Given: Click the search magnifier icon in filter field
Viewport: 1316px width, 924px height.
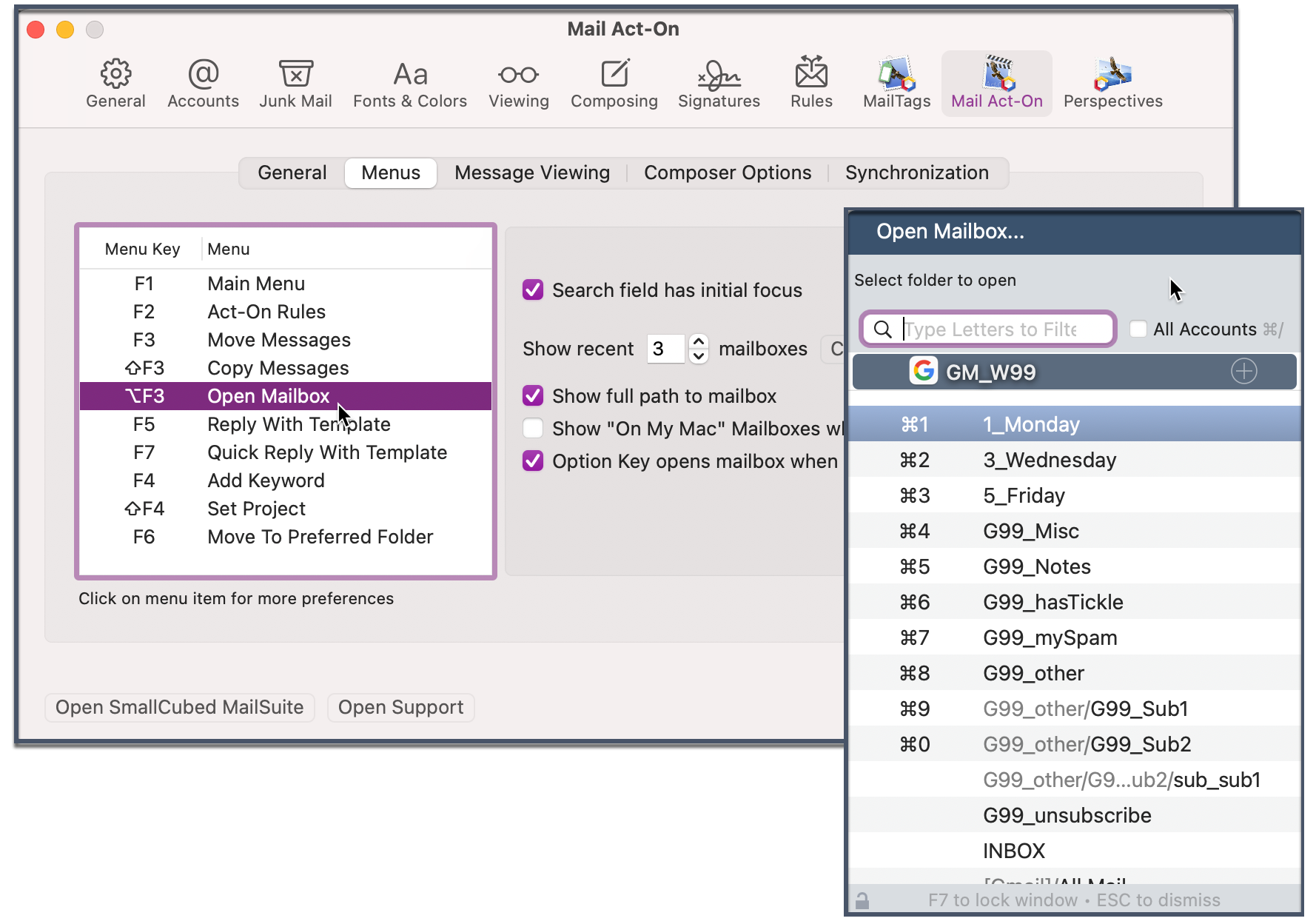Looking at the screenshot, I should pyautogui.click(x=882, y=329).
